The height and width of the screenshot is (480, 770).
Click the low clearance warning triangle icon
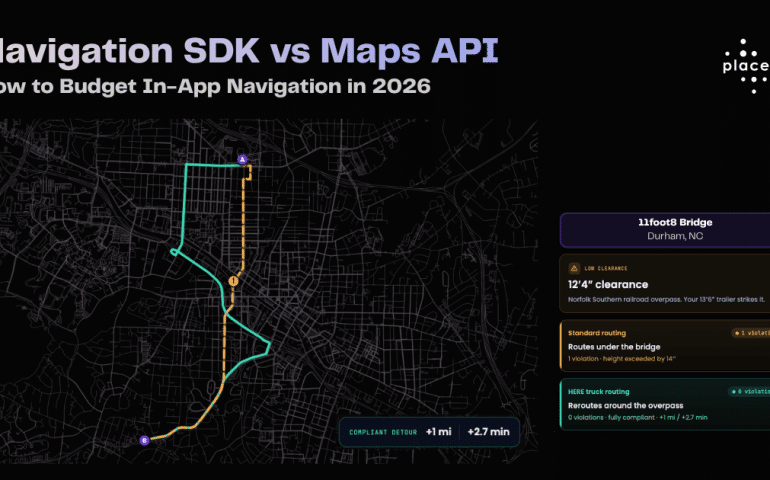(574, 268)
